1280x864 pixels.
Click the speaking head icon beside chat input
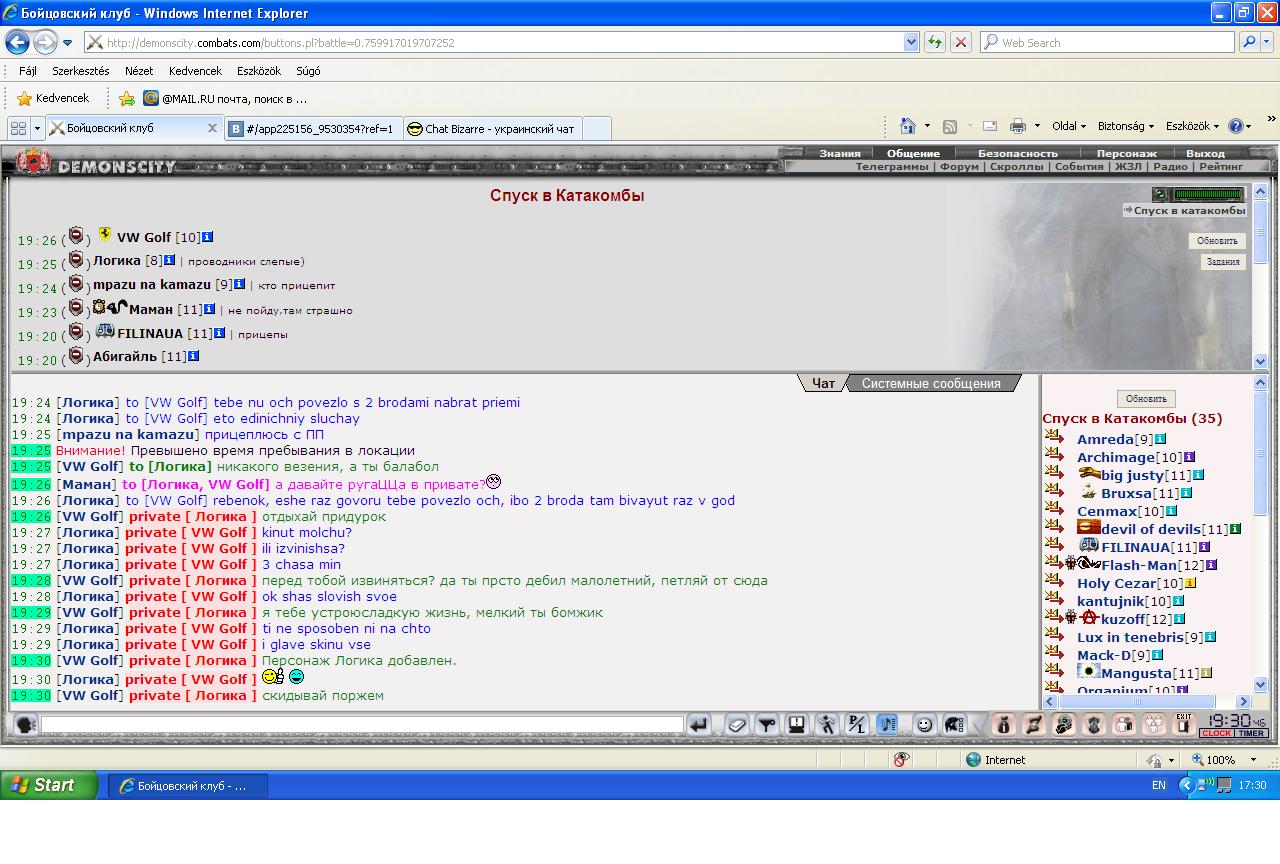[x=26, y=725]
